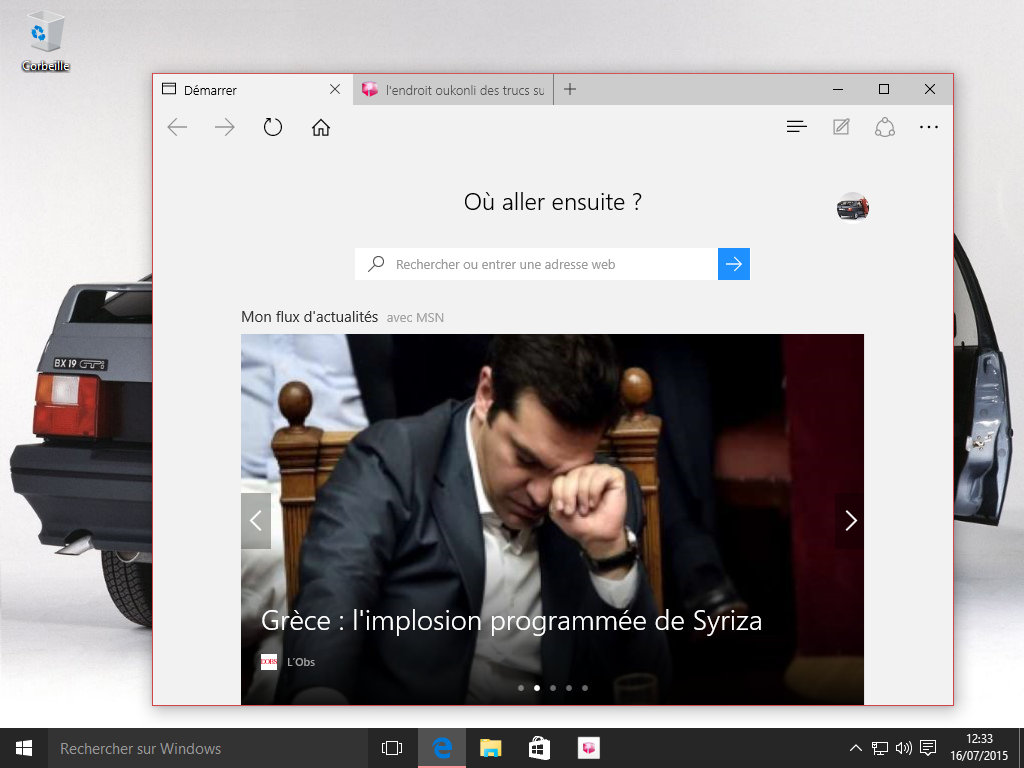1024x768 pixels.
Task: Switch to the Démarrer tab
Action: 240,90
